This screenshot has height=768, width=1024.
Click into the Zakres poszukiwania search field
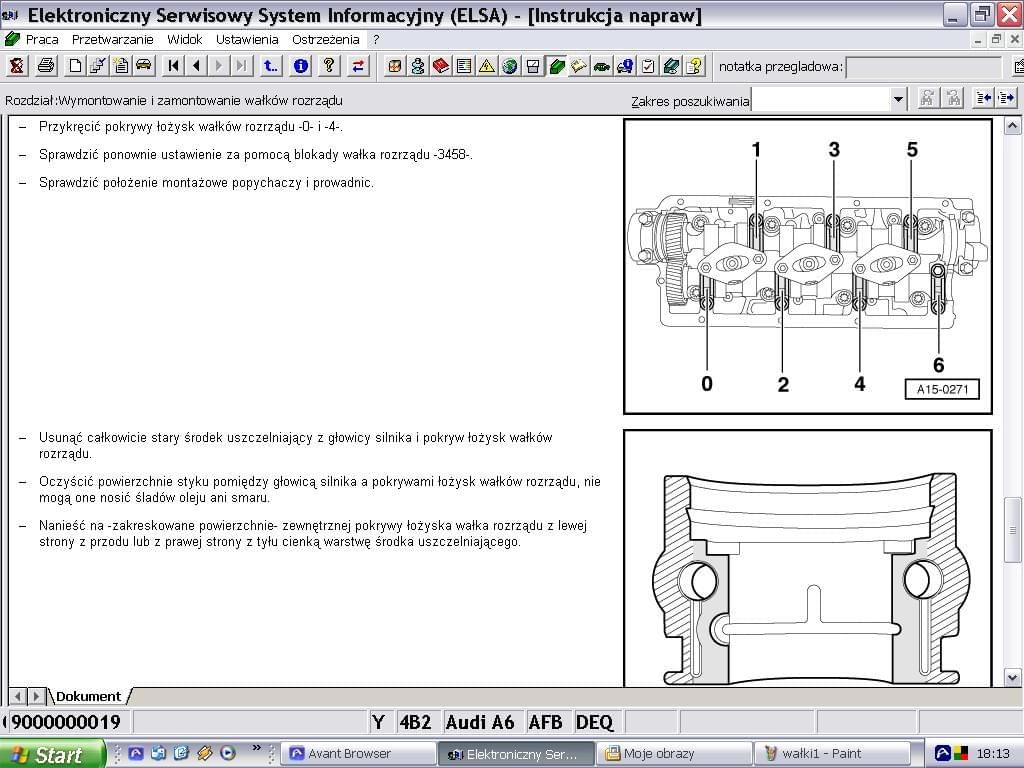pos(820,99)
